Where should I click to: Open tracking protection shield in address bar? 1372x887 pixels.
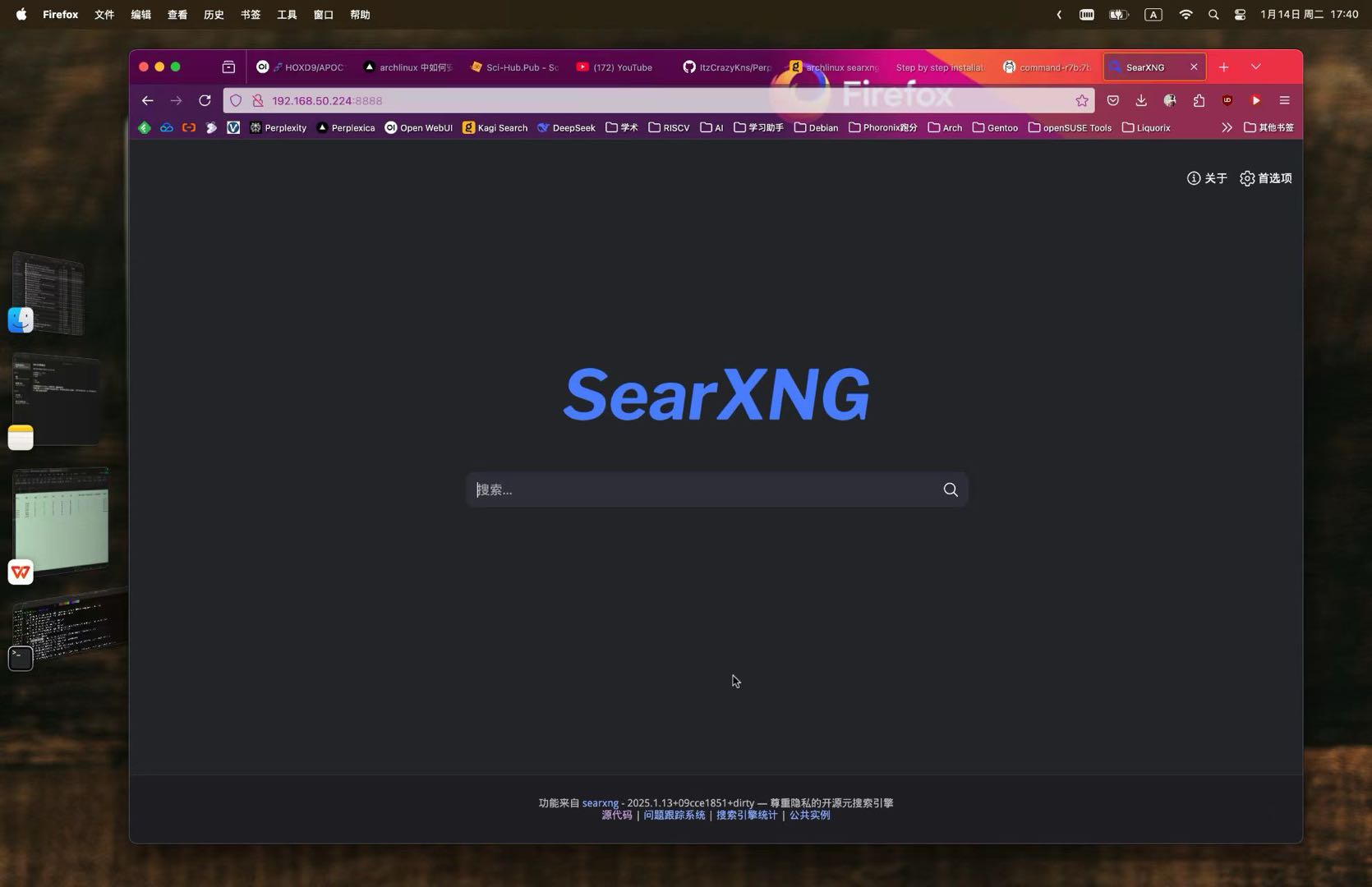point(236,100)
